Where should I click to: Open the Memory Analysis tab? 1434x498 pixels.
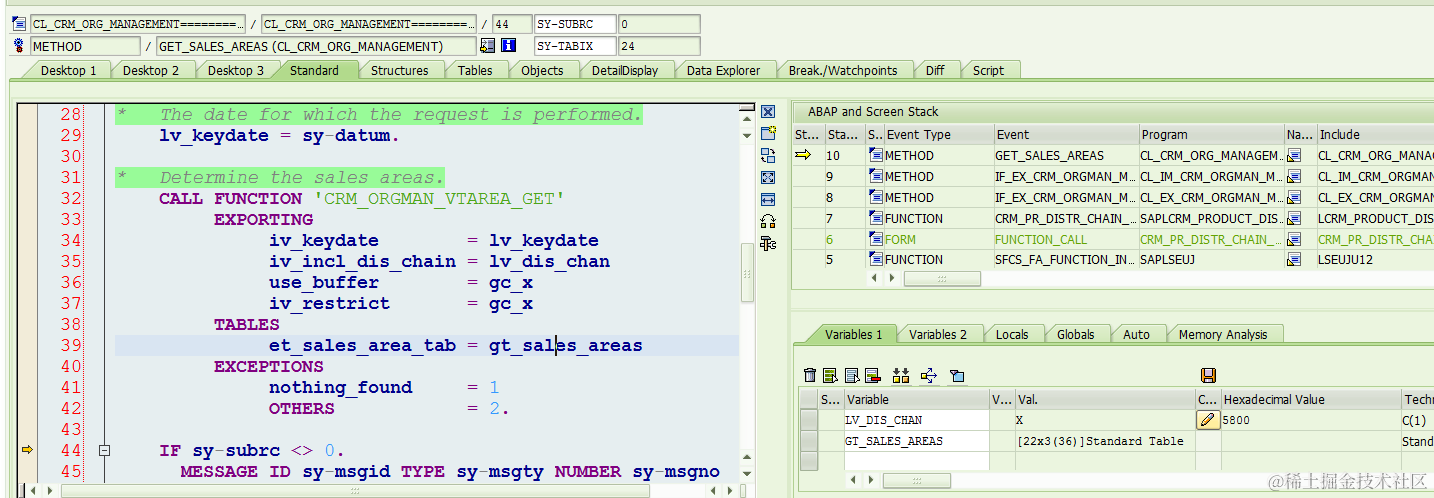(x=1223, y=334)
